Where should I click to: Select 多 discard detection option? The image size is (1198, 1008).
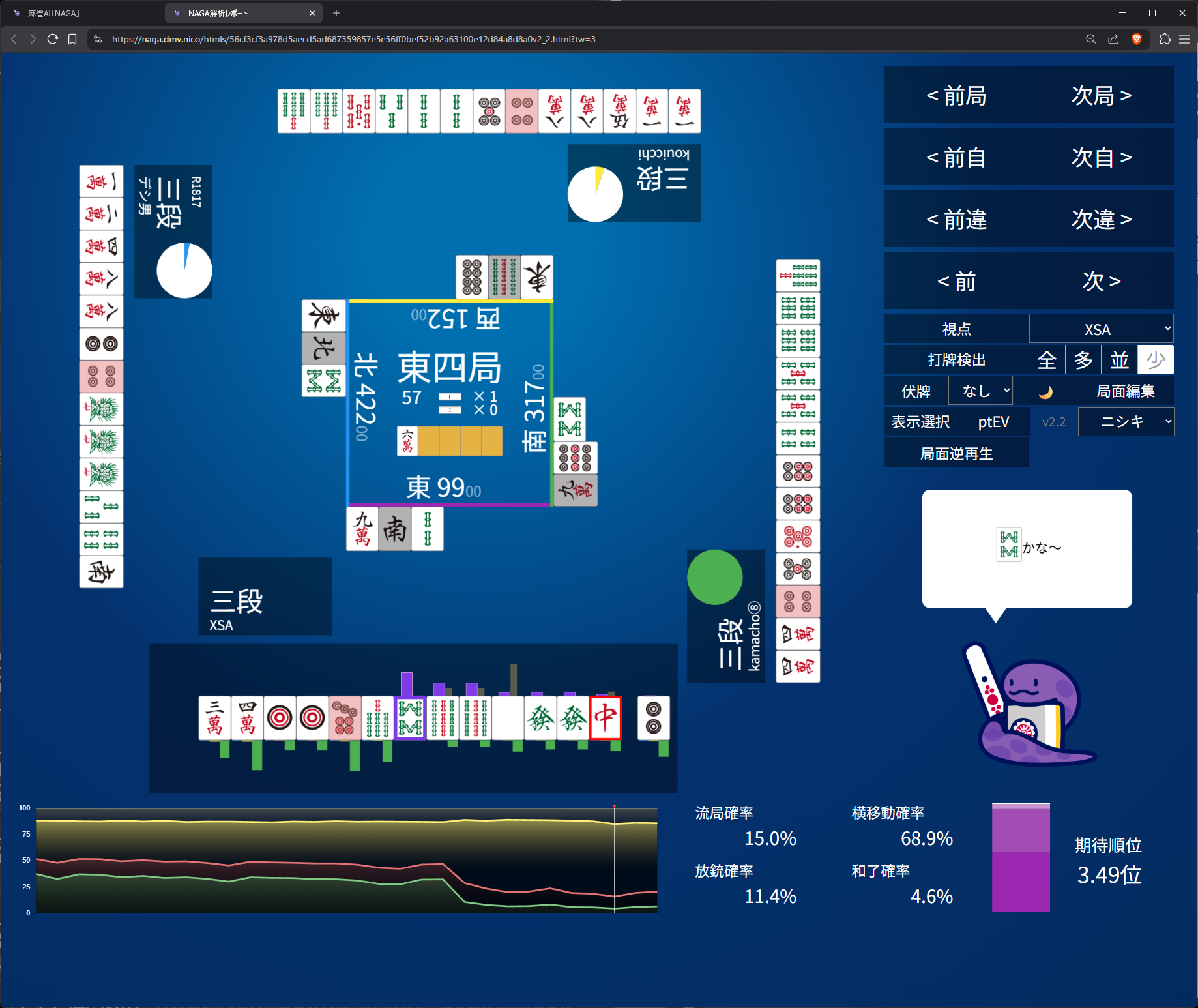[1083, 360]
